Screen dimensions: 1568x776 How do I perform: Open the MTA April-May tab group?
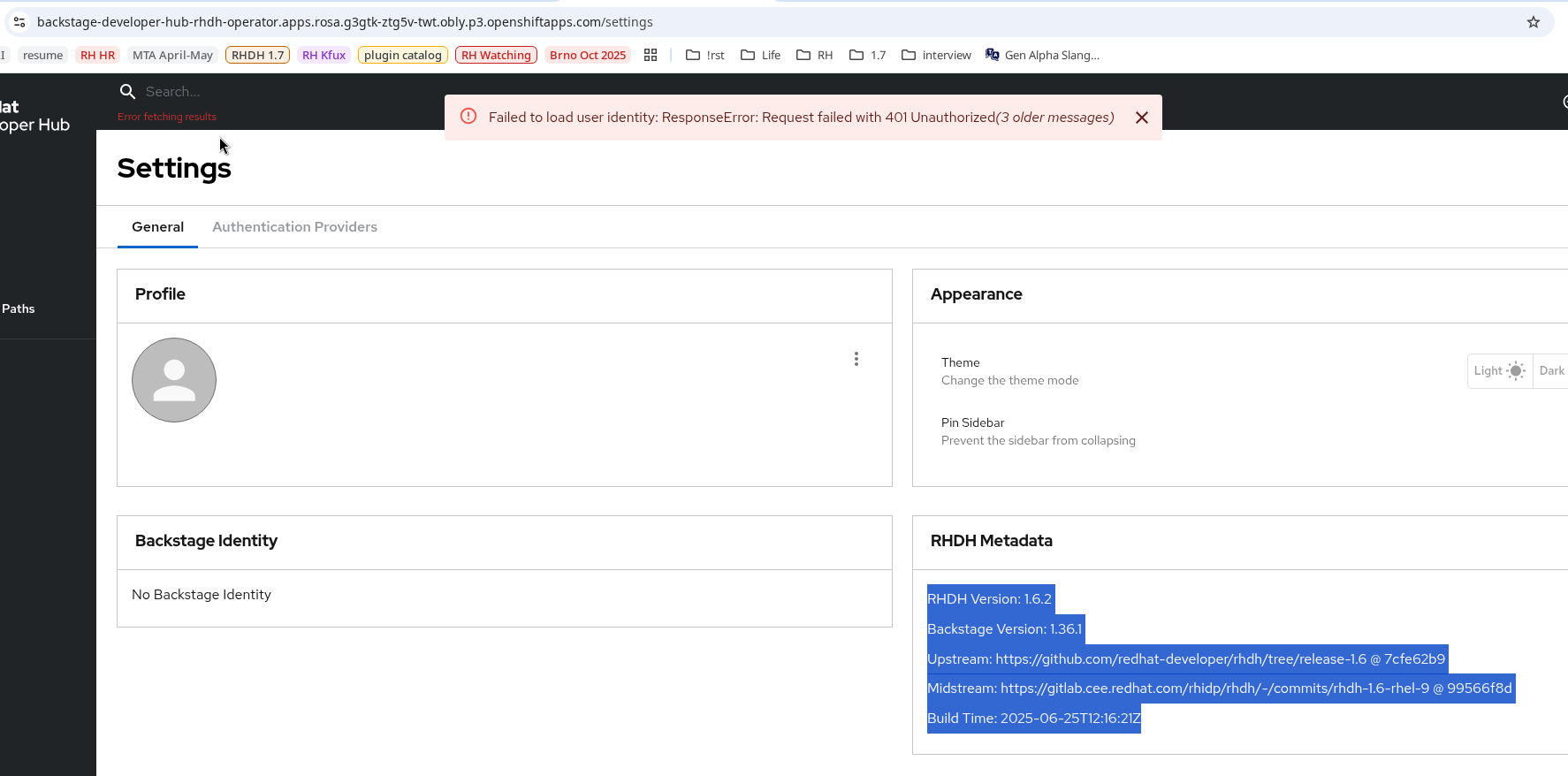pos(173,55)
